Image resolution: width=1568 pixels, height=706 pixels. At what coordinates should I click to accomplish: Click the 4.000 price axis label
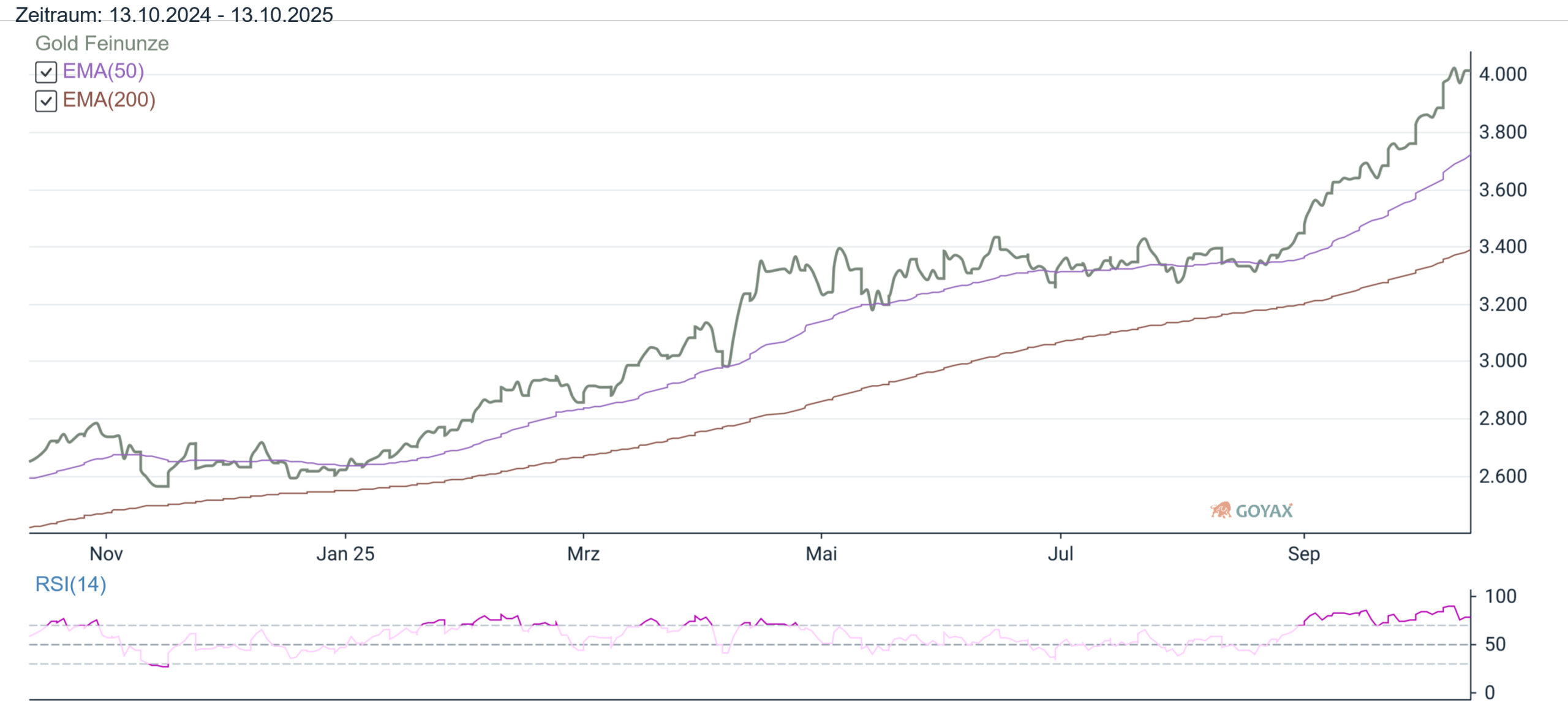1502,74
